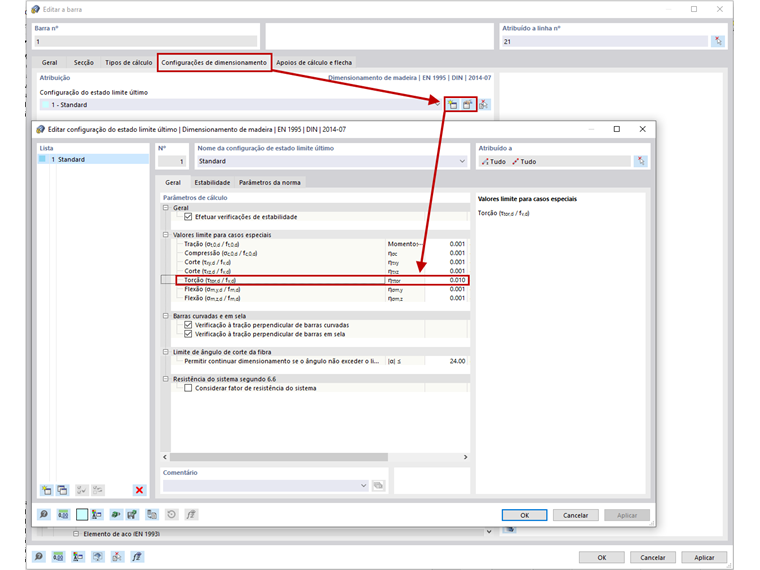Pick configuration from model icon beside Standard

(x=484, y=105)
